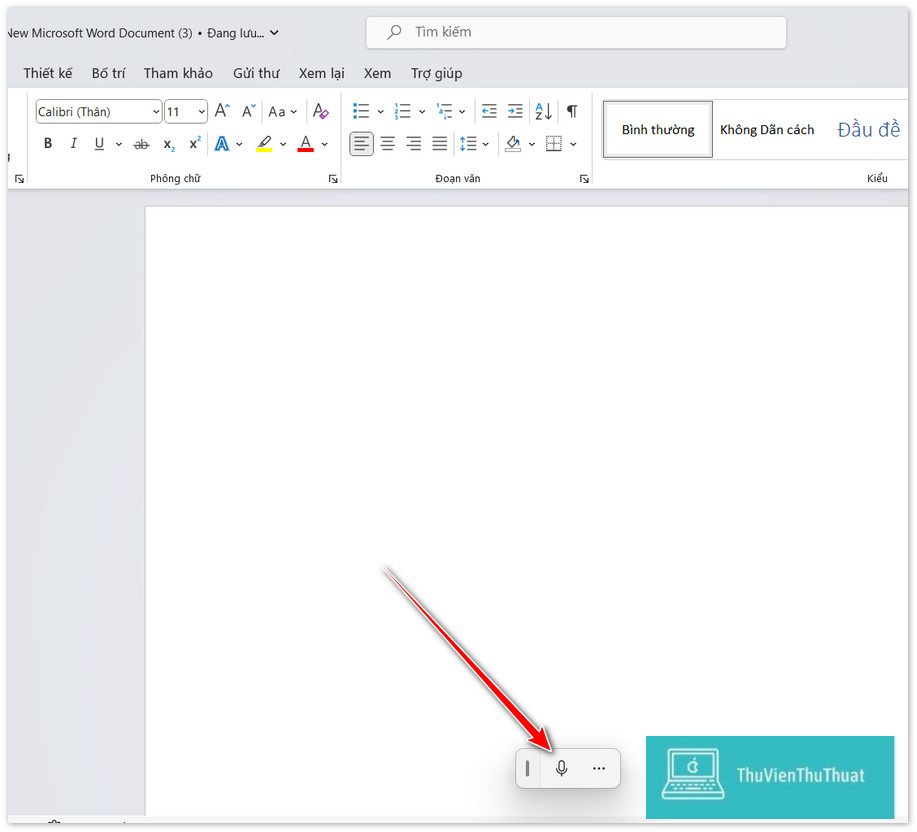Increase paragraph indent

(x=515, y=111)
